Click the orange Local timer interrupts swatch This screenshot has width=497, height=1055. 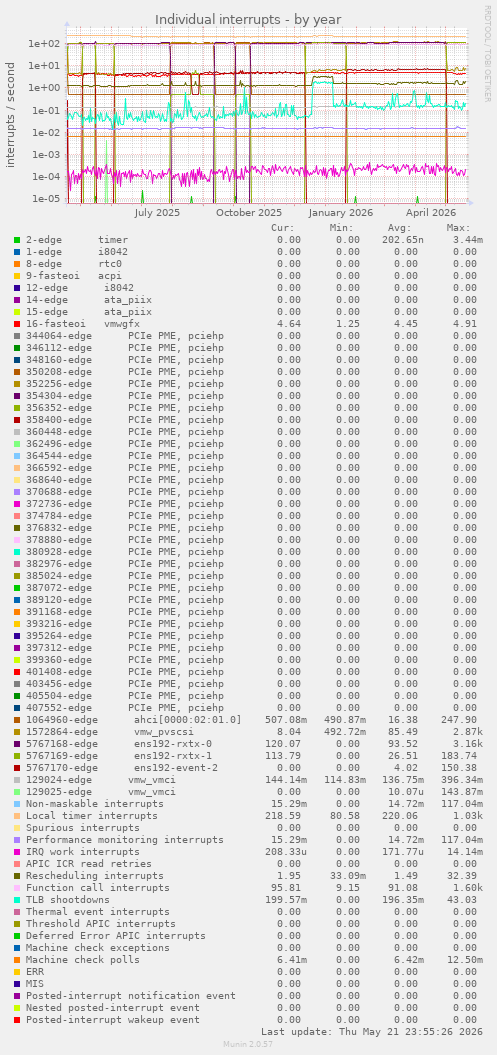point(16,815)
